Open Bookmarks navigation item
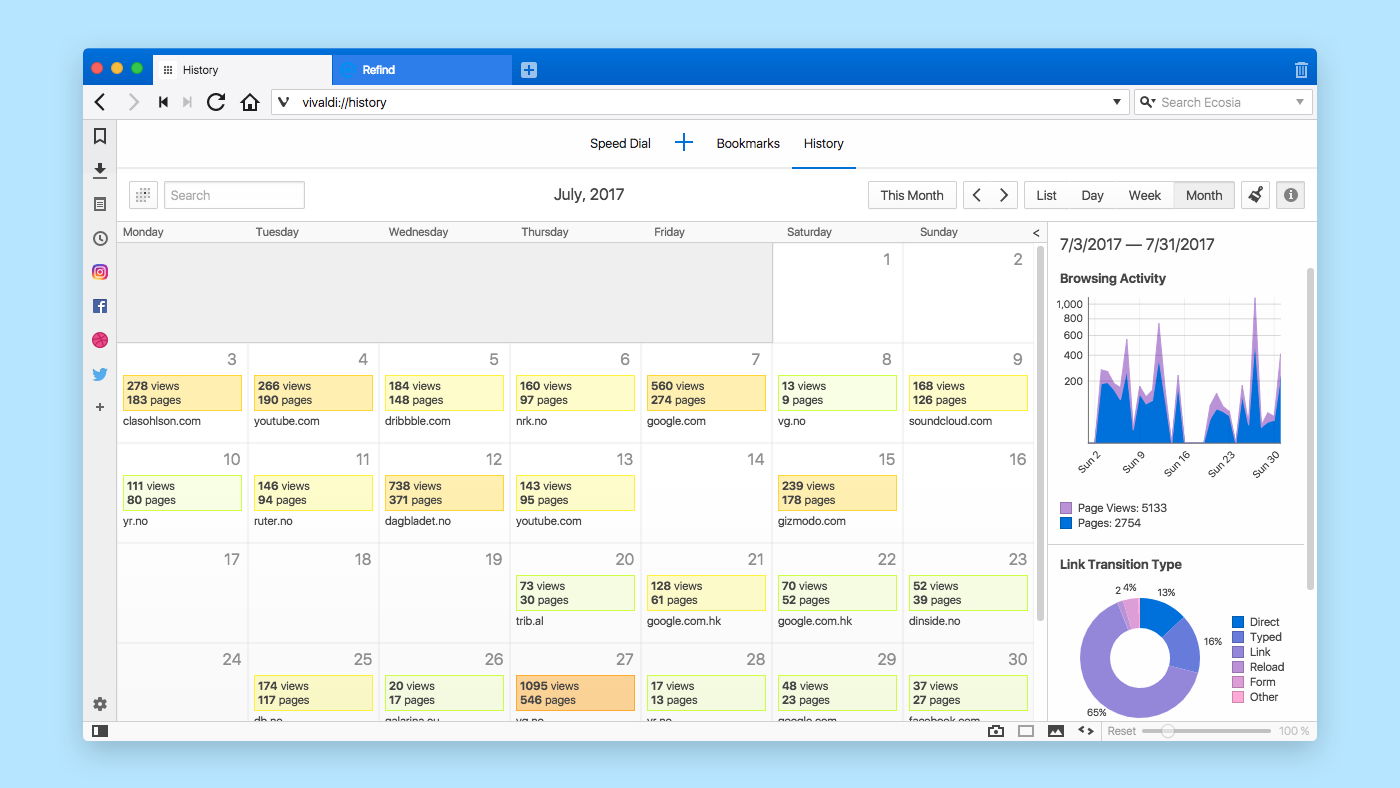 pos(748,143)
